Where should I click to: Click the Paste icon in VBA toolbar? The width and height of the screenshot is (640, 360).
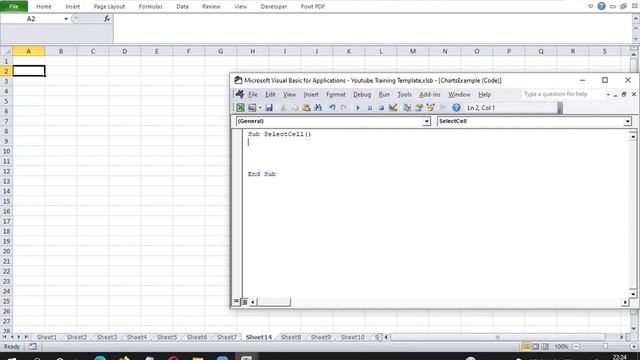tap(306, 108)
